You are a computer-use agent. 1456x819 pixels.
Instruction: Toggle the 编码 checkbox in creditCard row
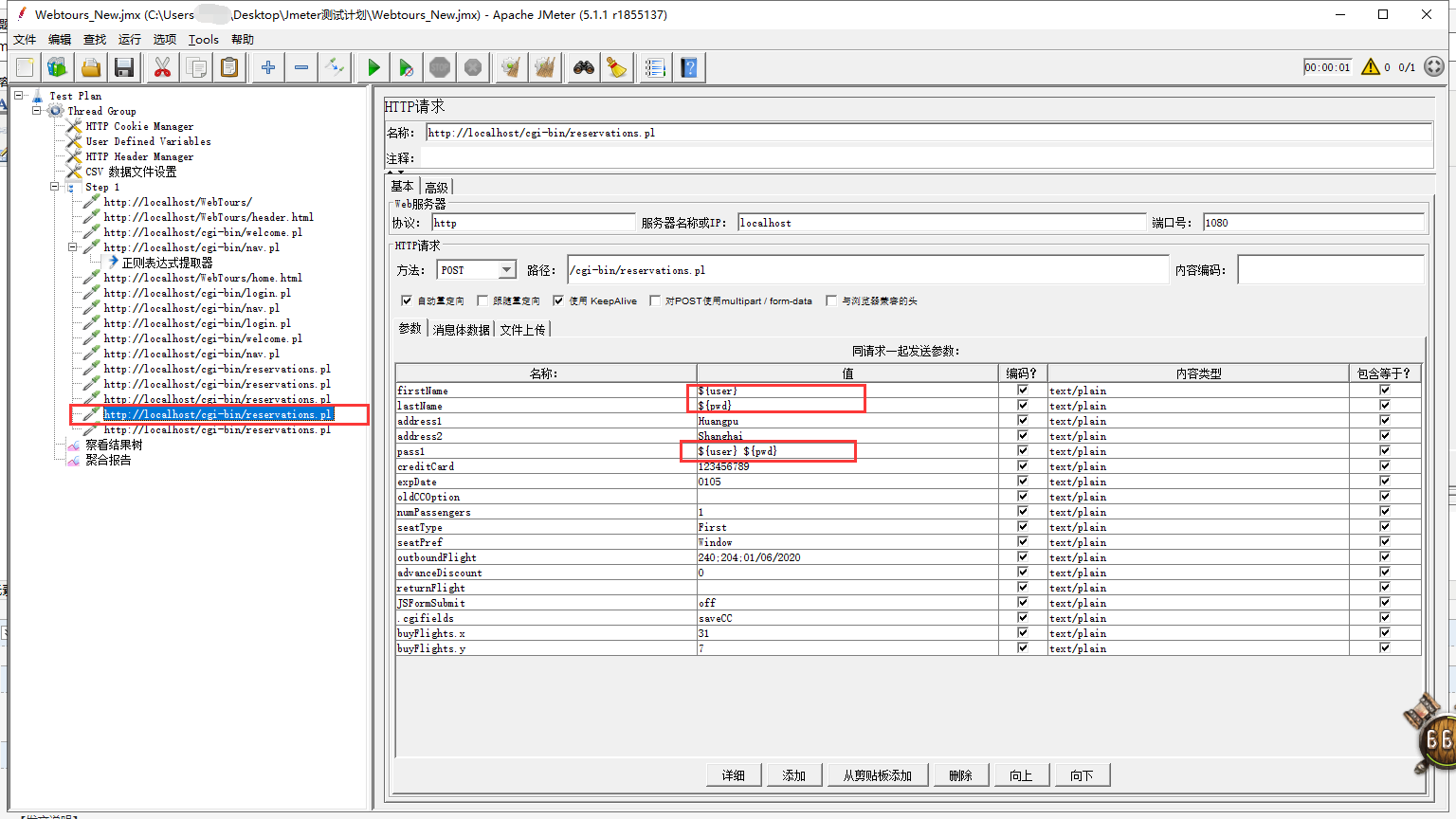1023,465
